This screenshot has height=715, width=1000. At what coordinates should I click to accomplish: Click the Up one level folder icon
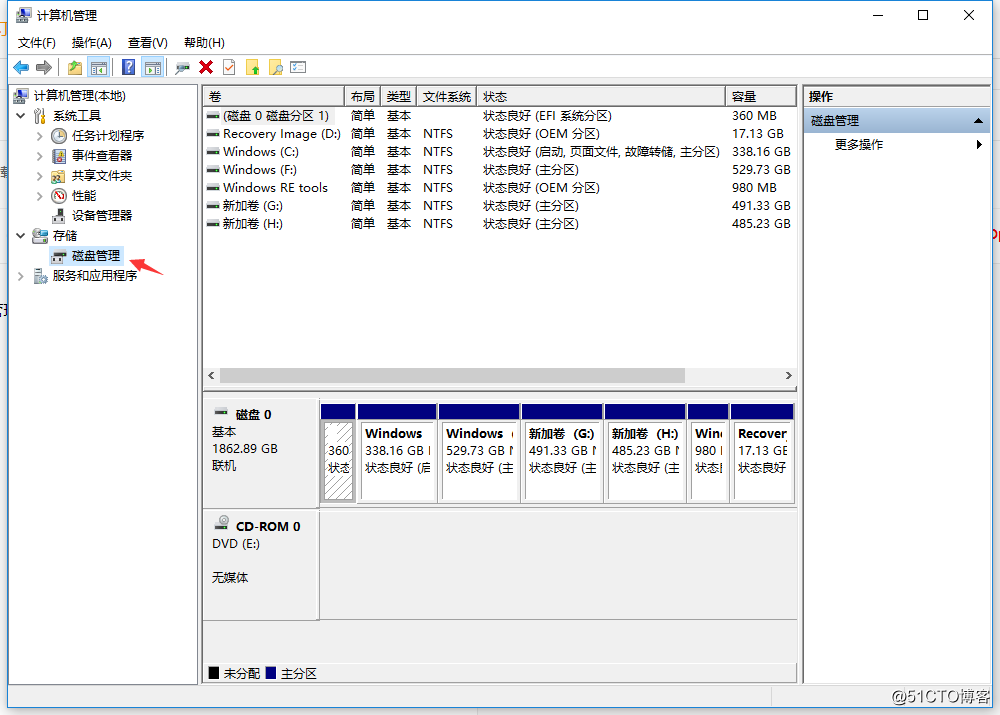pos(75,67)
